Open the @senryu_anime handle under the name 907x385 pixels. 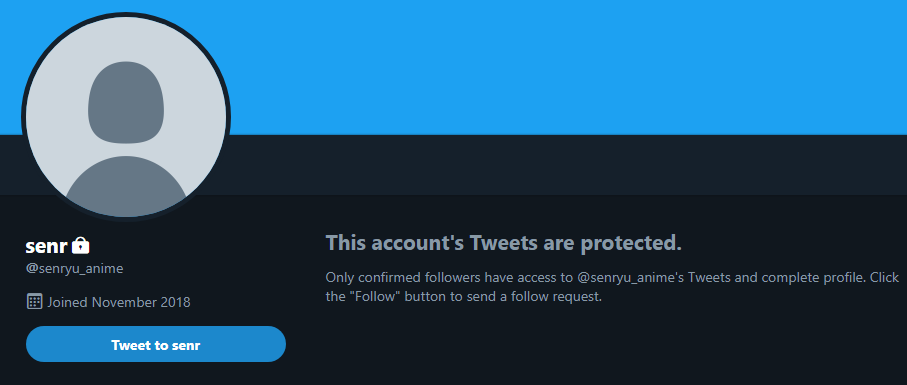click(74, 269)
